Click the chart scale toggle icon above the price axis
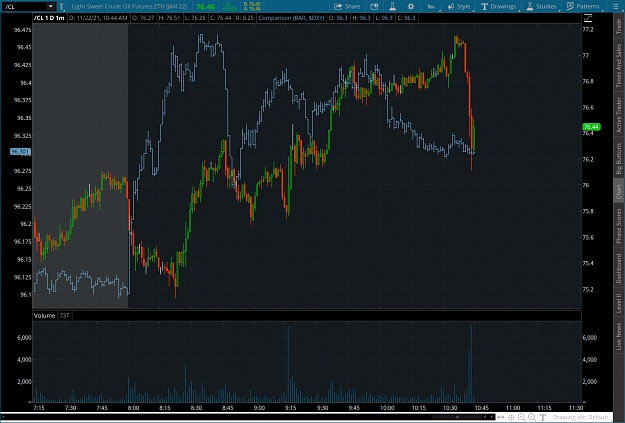Viewport: 625px width, 423px height. 588,18
